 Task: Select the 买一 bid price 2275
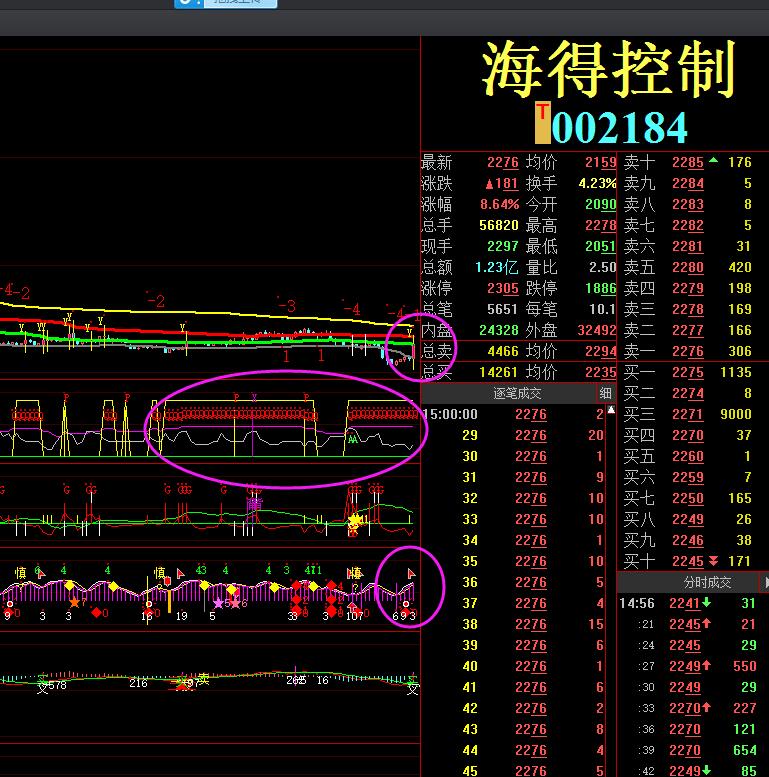pos(688,372)
